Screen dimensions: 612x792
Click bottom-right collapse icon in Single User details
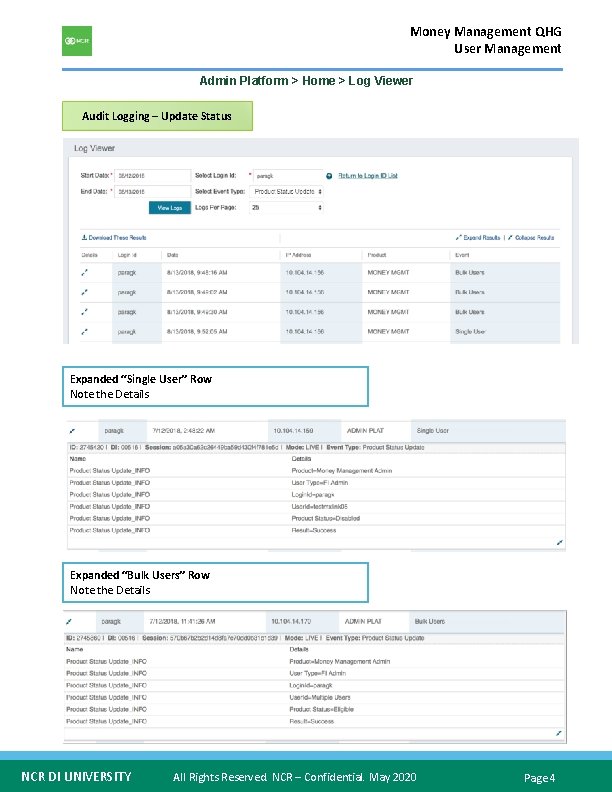tap(559, 542)
